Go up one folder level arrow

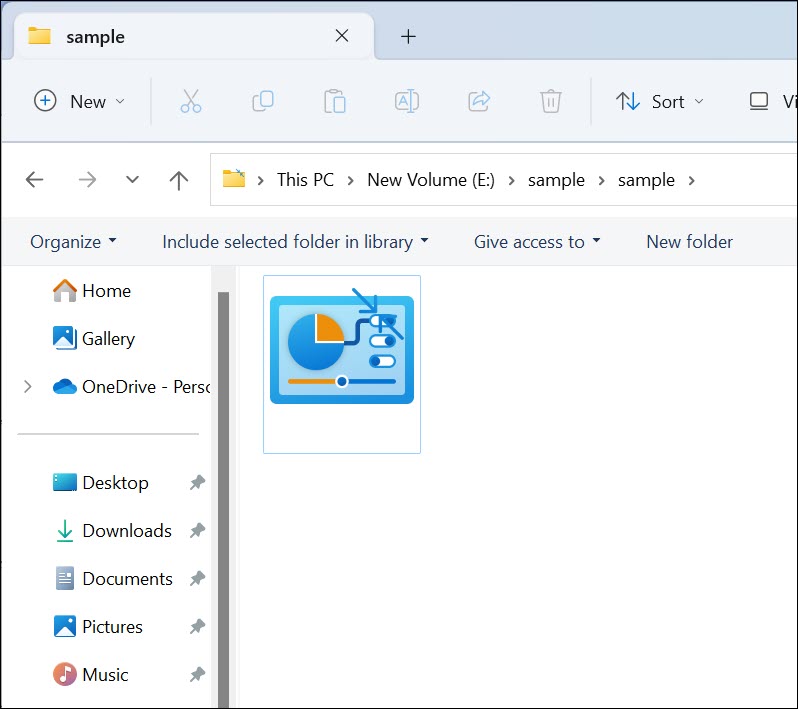click(x=179, y=180)
